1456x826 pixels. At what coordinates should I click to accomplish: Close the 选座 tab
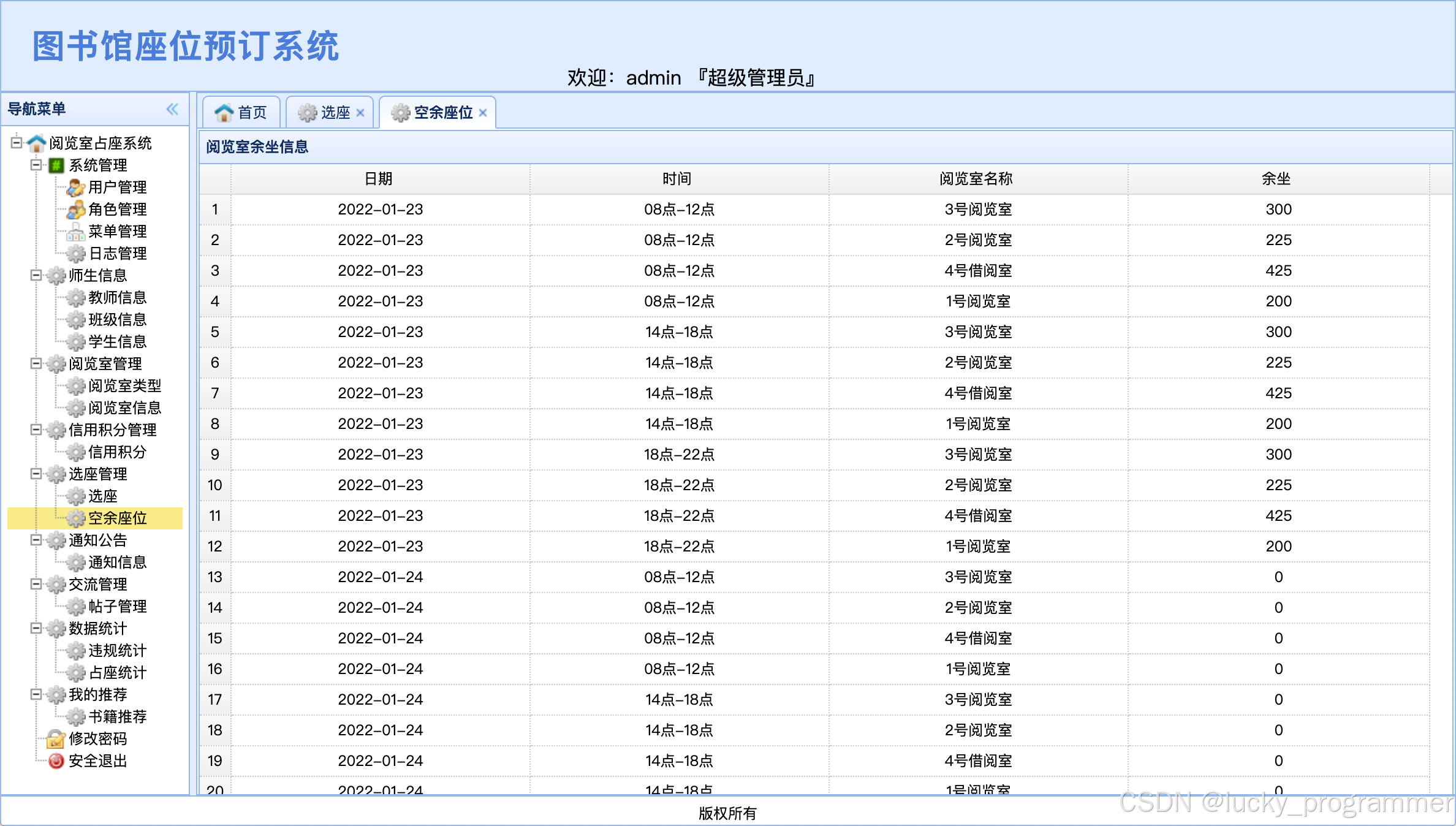(360, 113)
